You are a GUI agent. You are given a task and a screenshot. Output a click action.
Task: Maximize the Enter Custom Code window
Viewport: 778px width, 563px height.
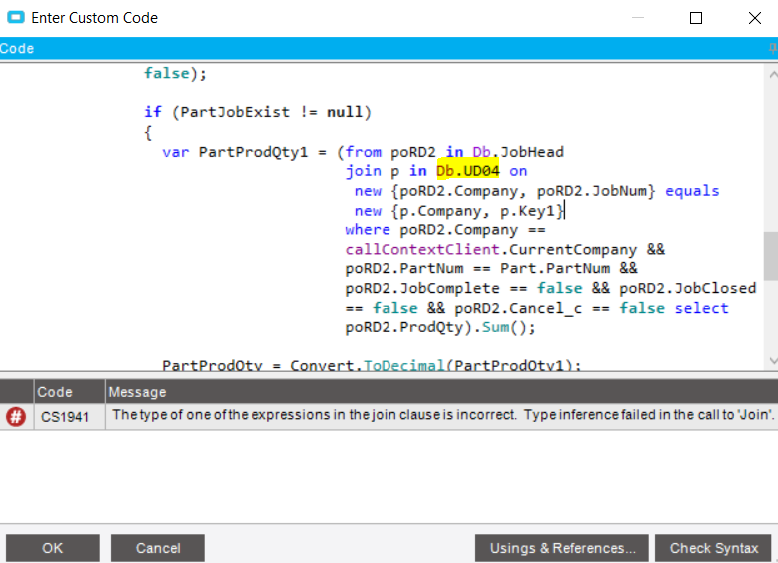[x=696, y=18]
